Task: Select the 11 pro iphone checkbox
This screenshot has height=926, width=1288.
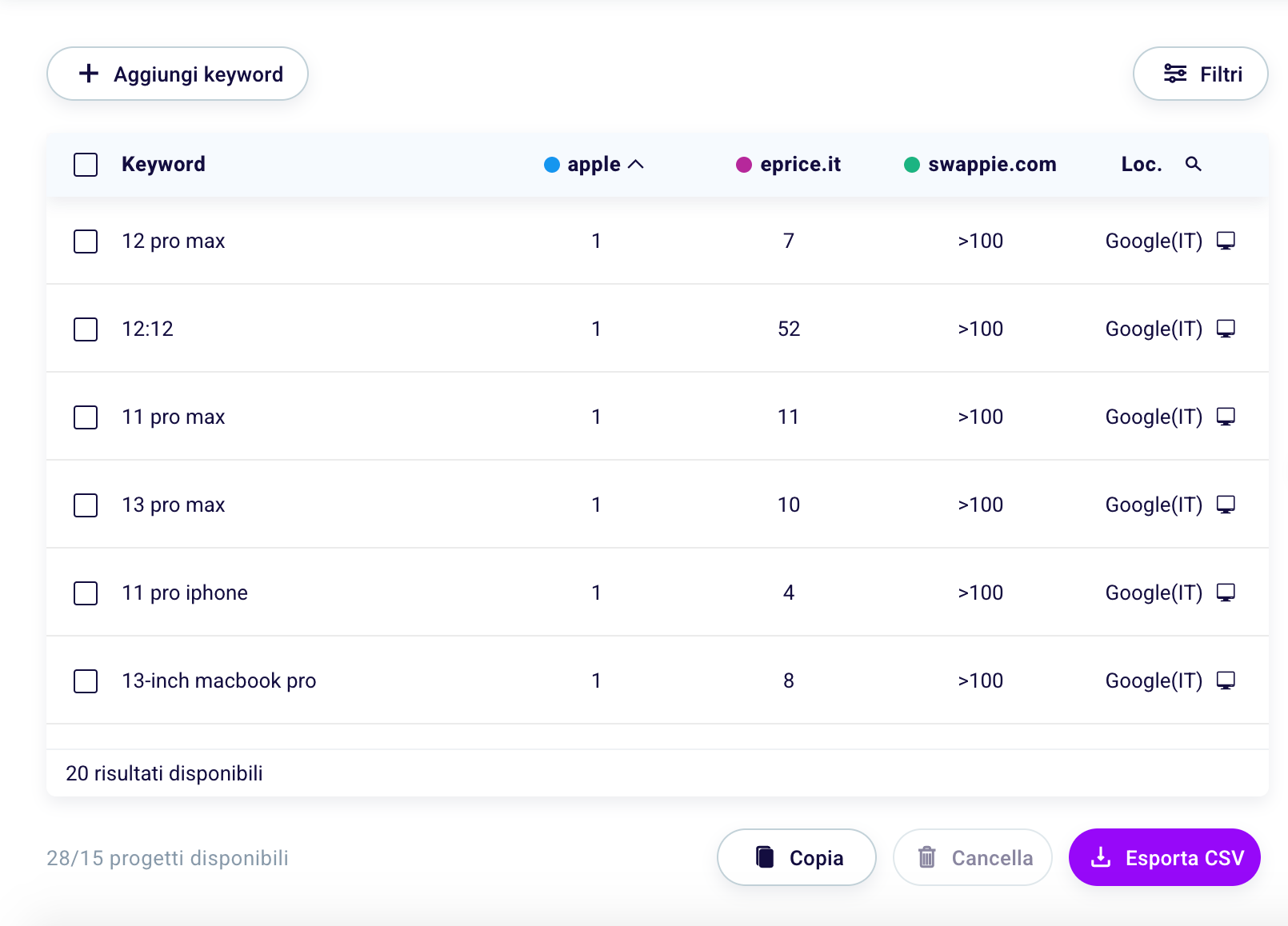Action: pos(86,593)
